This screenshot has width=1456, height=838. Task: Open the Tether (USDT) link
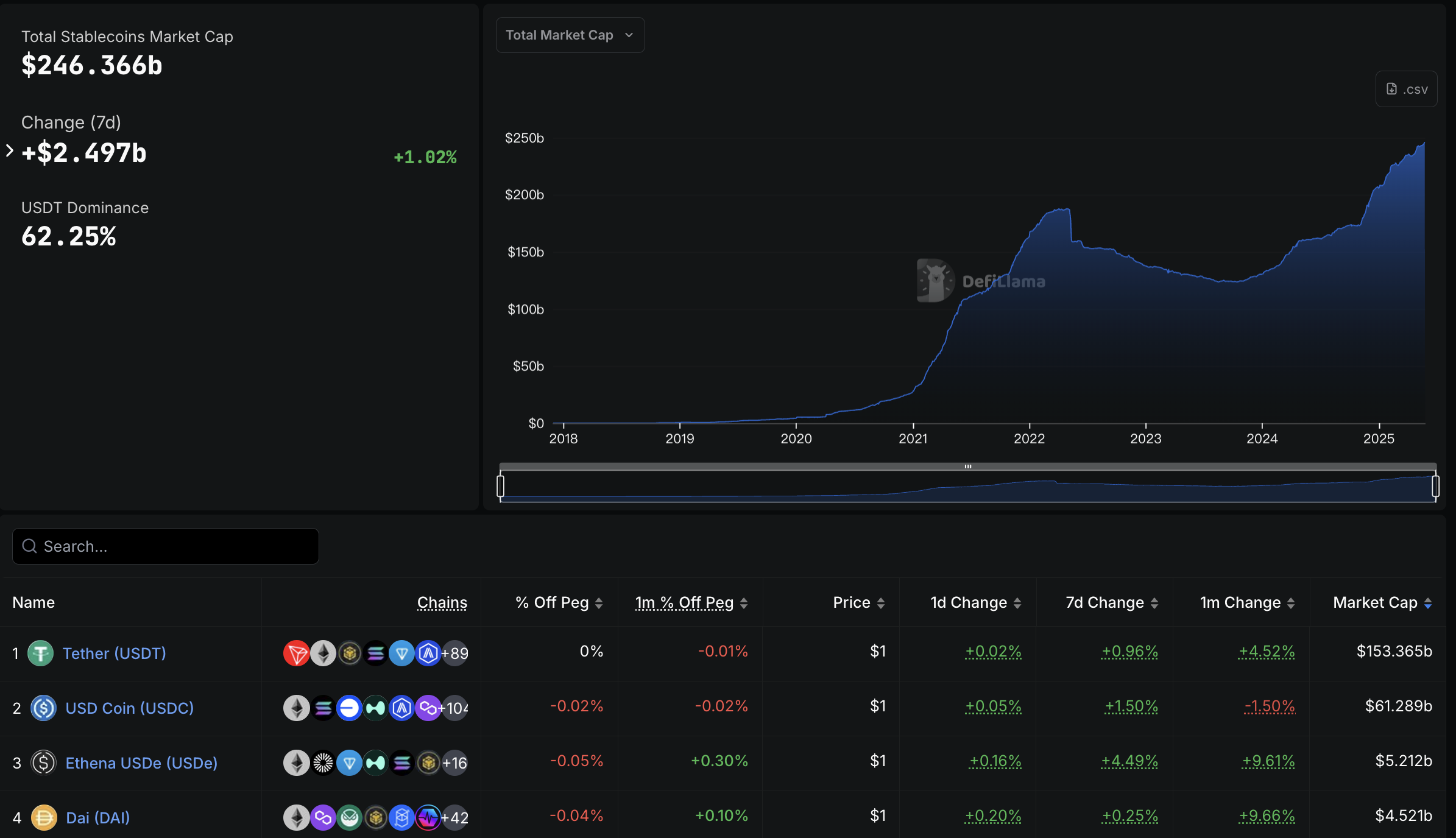click(x=115, y=653)
